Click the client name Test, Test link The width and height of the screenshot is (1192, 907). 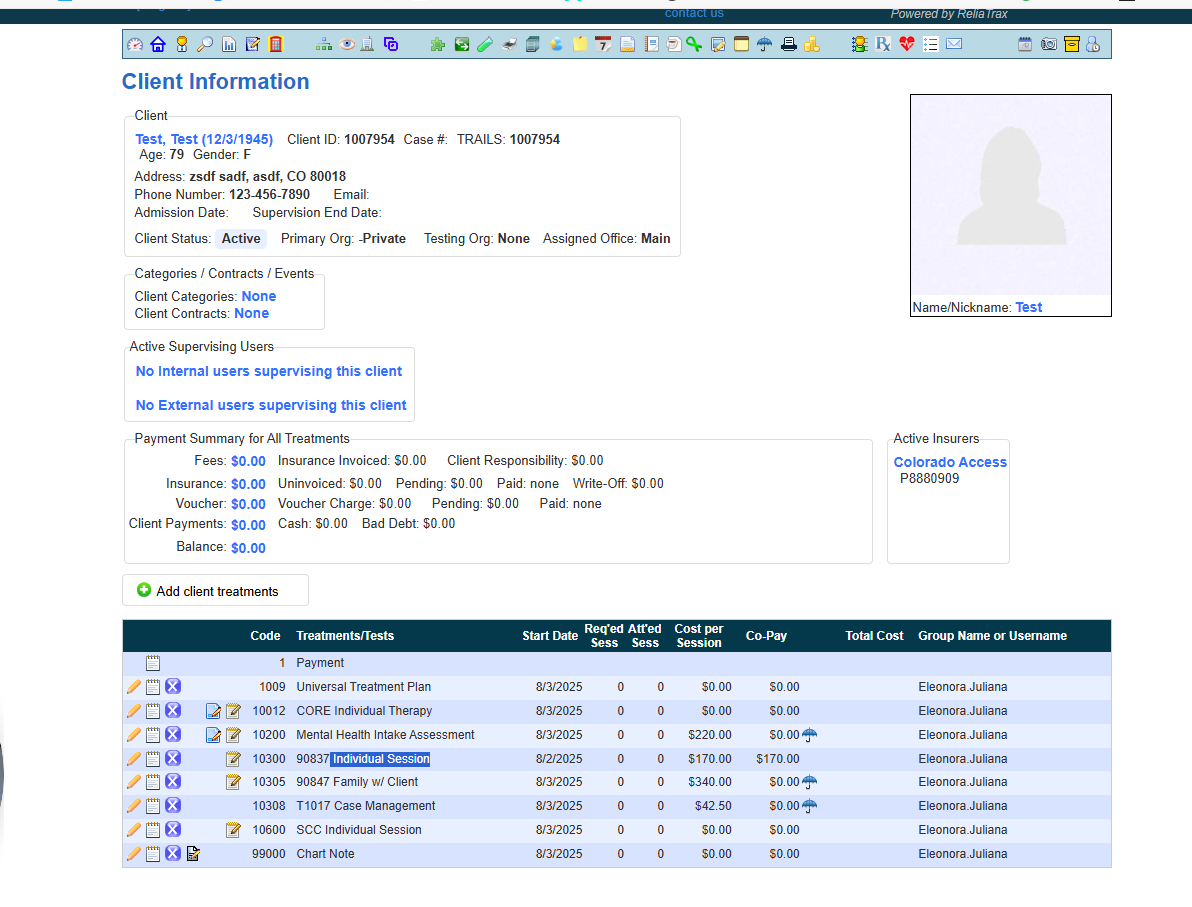[204, 139]
